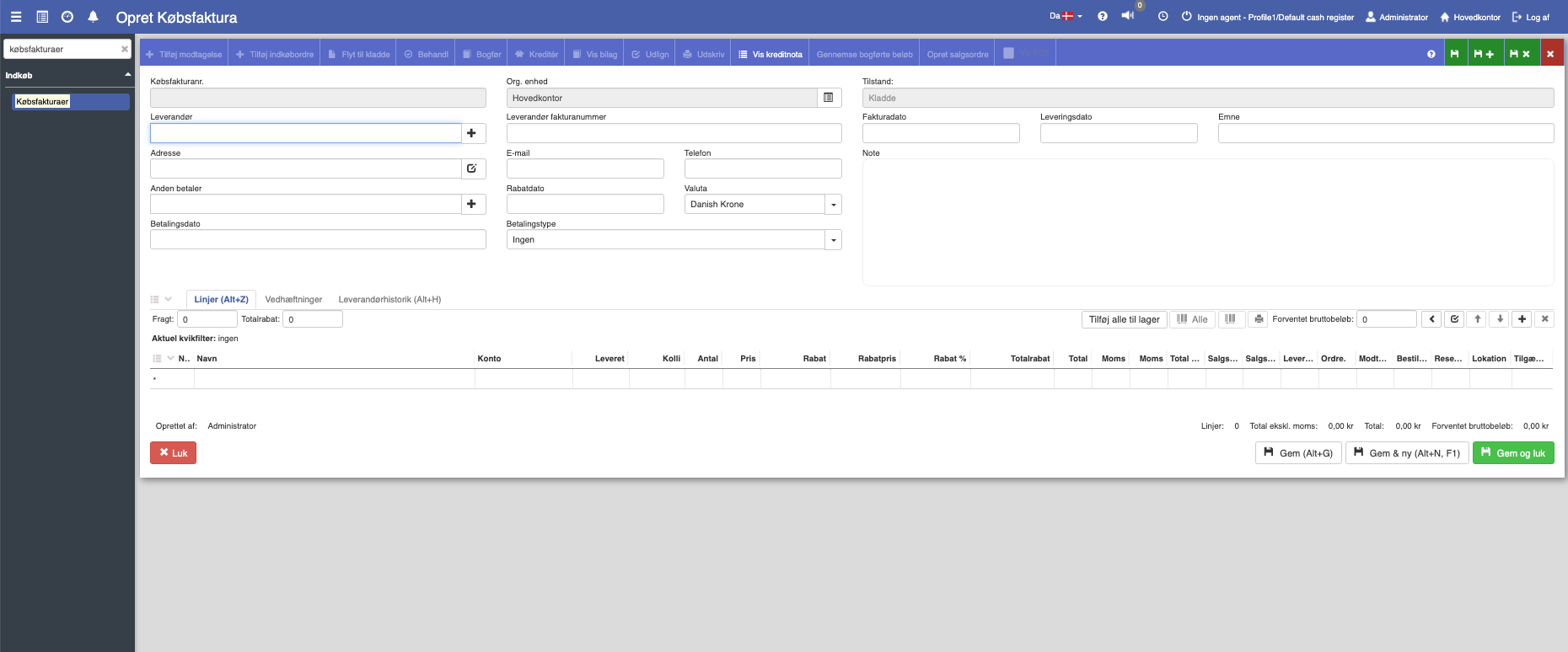Screen dimensions: 1568x652
Task: Focus the Note text area
Action: tap(1208, 222)
